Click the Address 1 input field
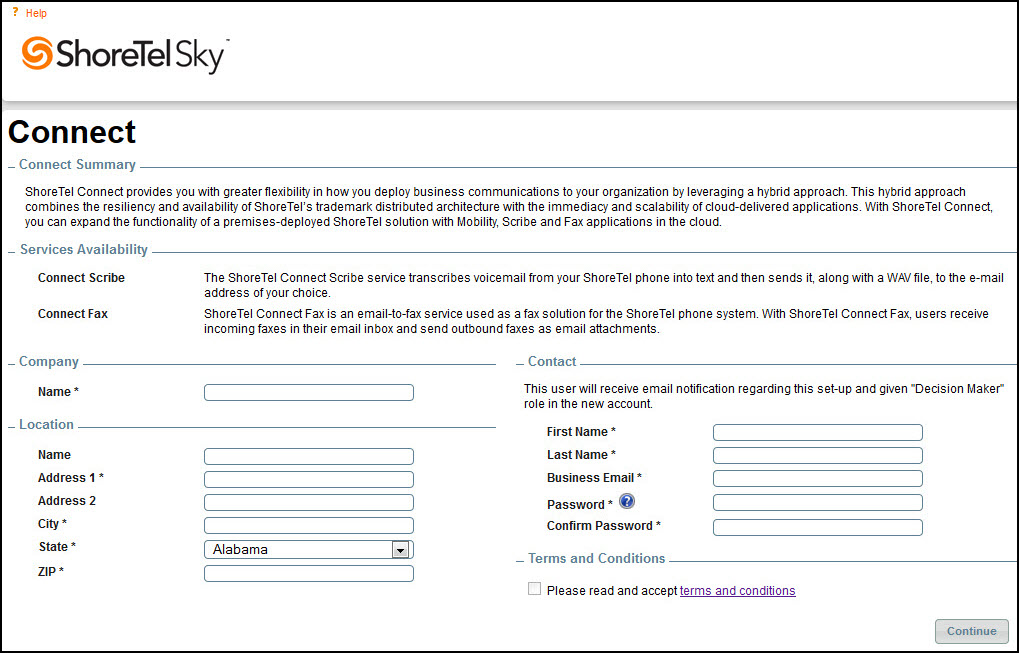This screenshot has width=1019, height=653. pos(309,480)
